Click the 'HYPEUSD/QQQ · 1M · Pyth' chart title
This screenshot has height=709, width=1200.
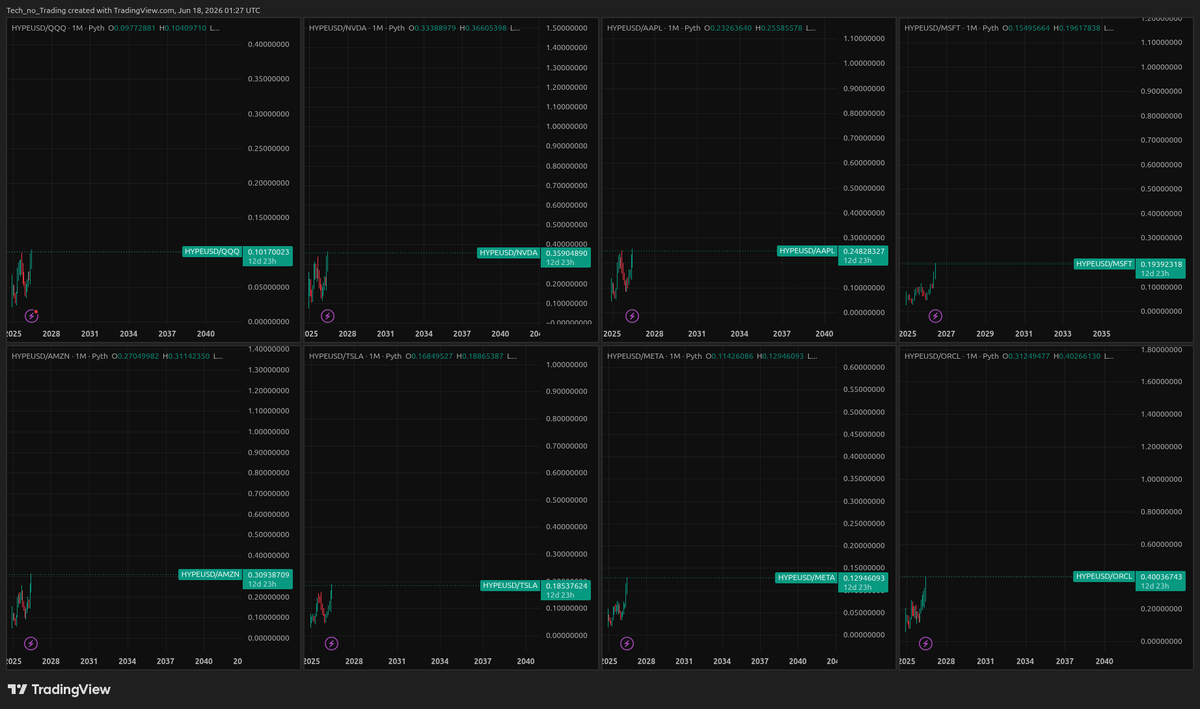(x=59, y=28)
